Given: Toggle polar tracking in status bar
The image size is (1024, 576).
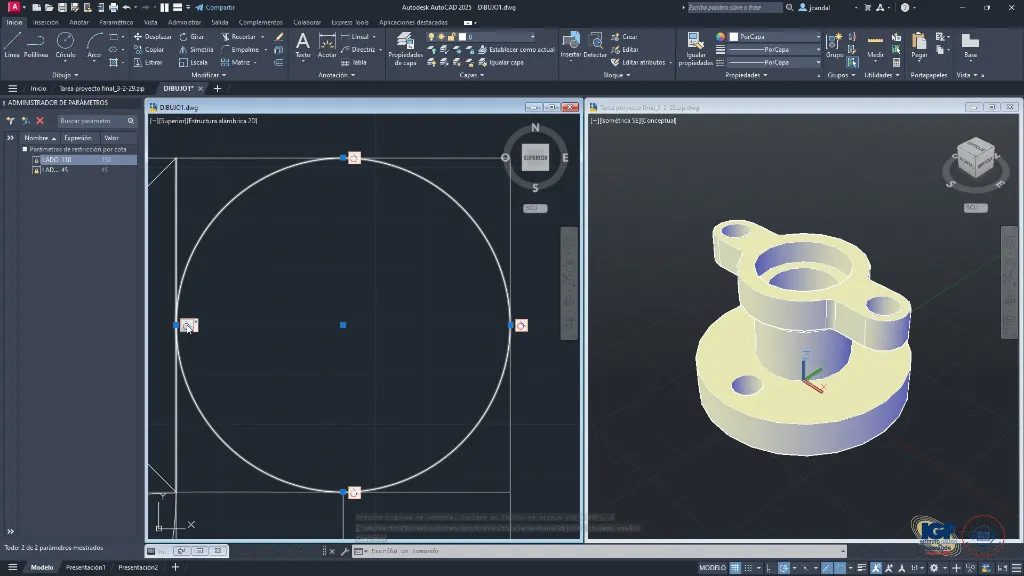Looking at the screenshot, I should click(783, 568).
